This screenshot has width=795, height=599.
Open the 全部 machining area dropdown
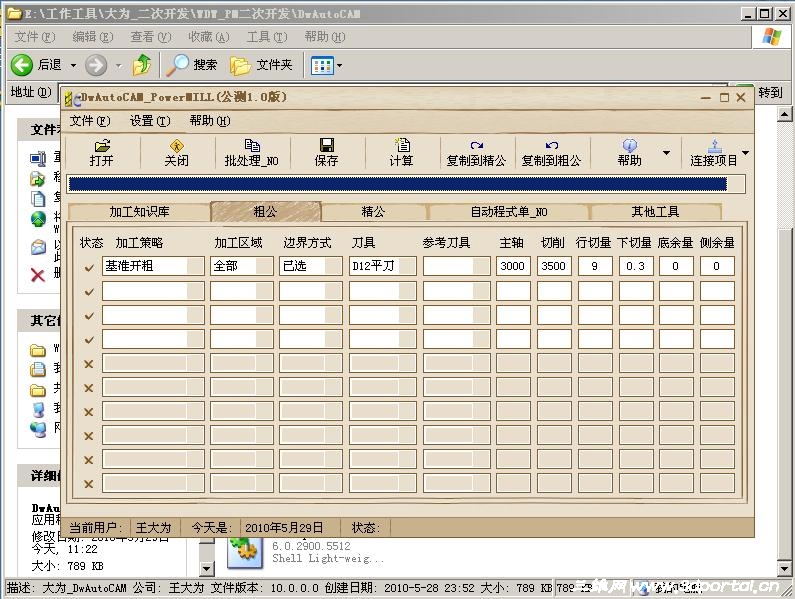pyautogui.click(x=264, y=266)
